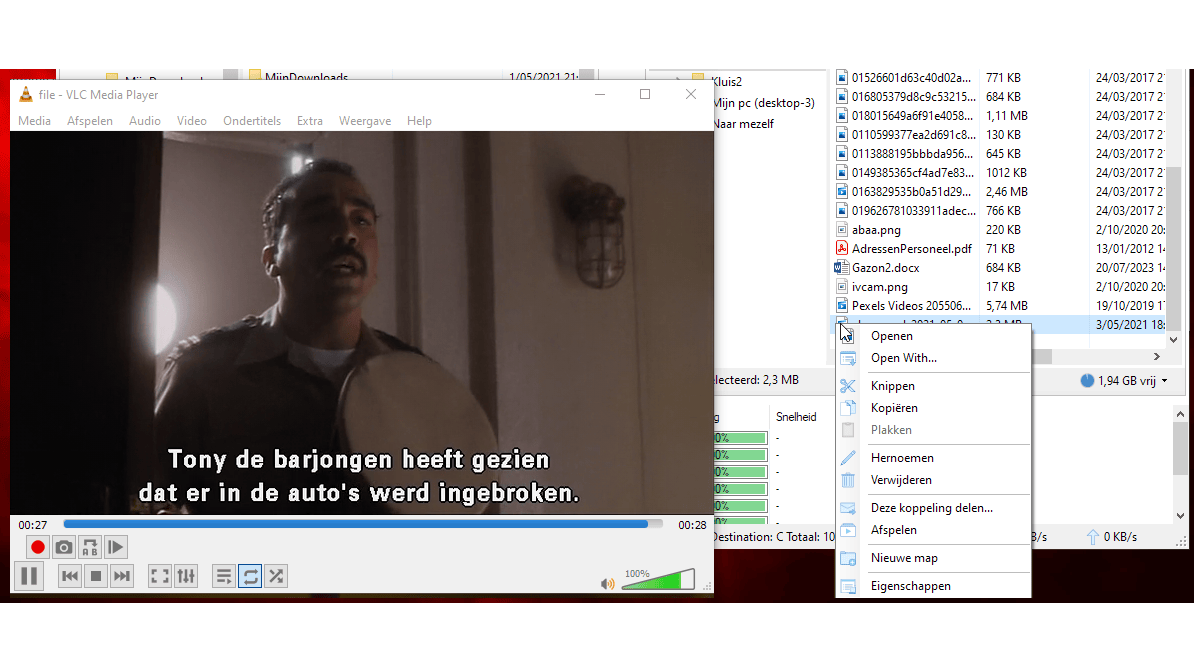The width and height of the screenshot is (1194, 672).
Task: Pause the video playback
Action: 29,576
